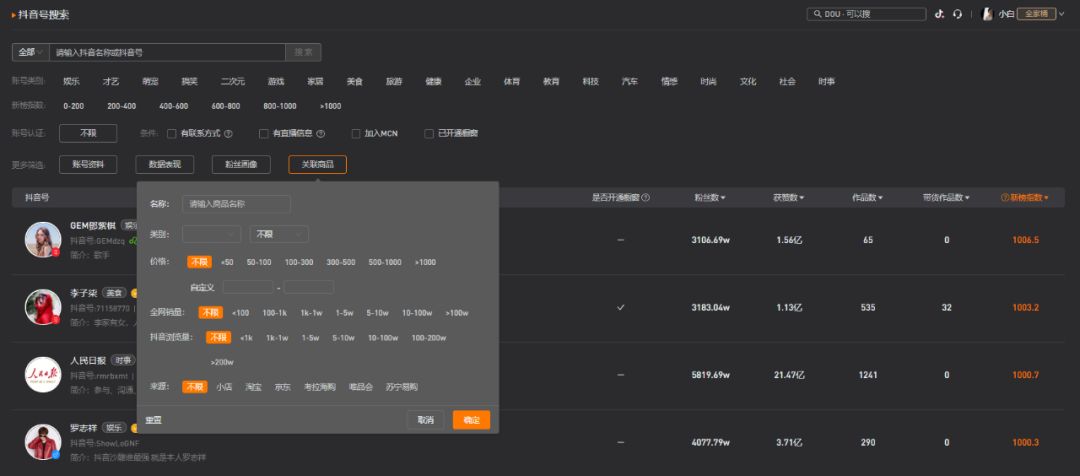Click 重置 to reset filters

[153, 420]
